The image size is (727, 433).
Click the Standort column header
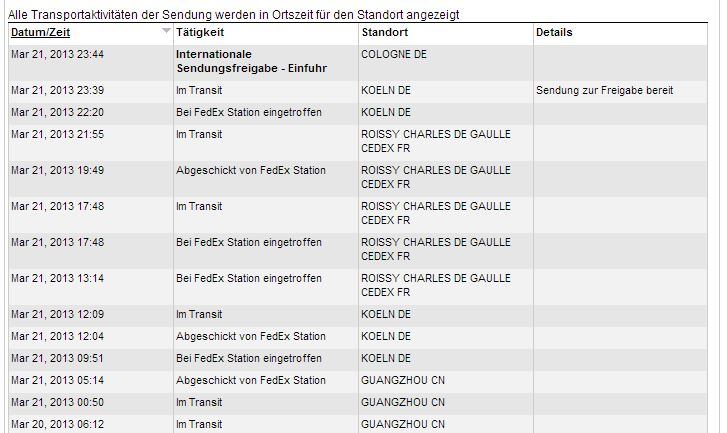[384, 33]
